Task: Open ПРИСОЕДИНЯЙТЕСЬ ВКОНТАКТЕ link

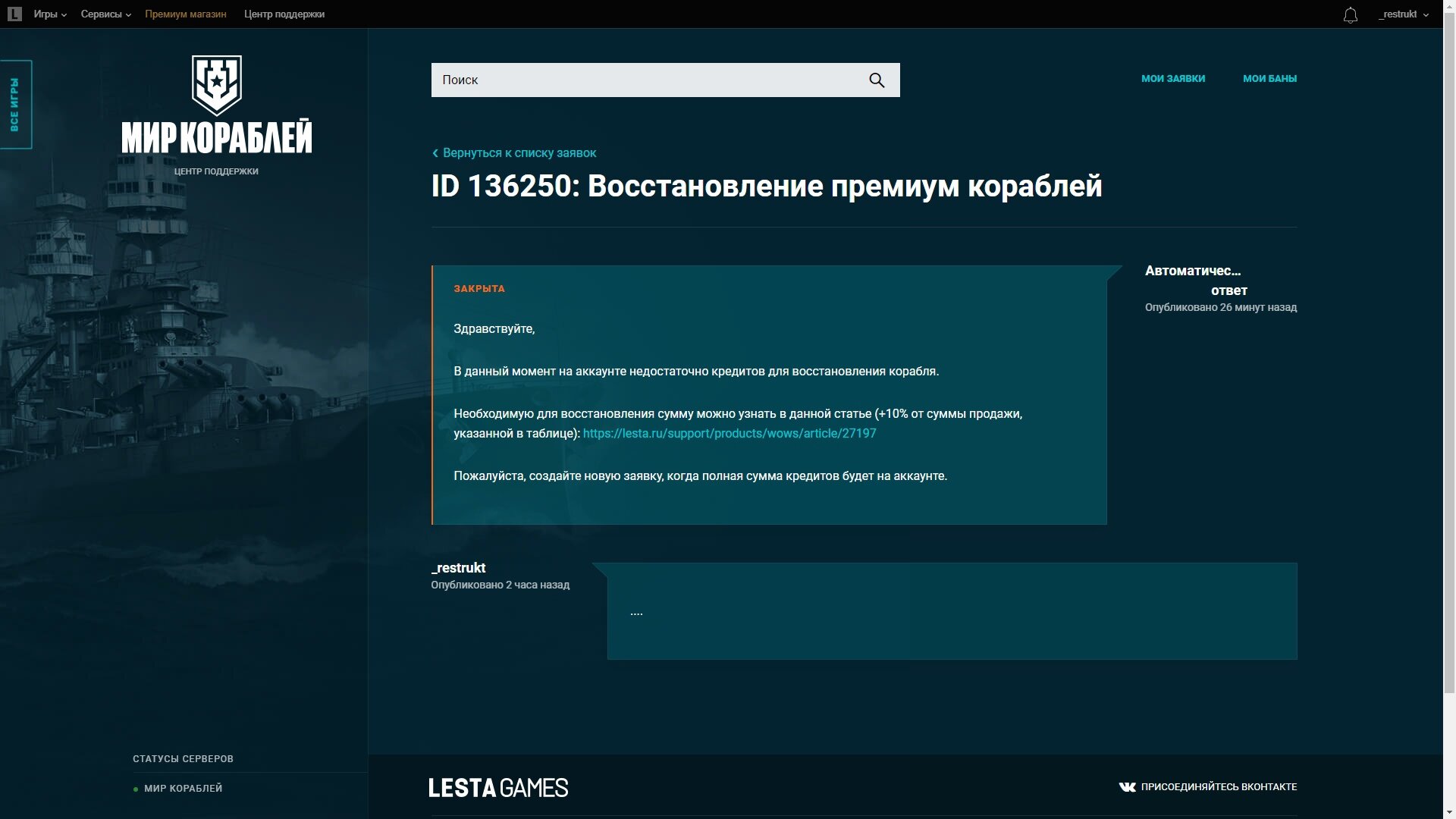Action: click(1219, 787)
